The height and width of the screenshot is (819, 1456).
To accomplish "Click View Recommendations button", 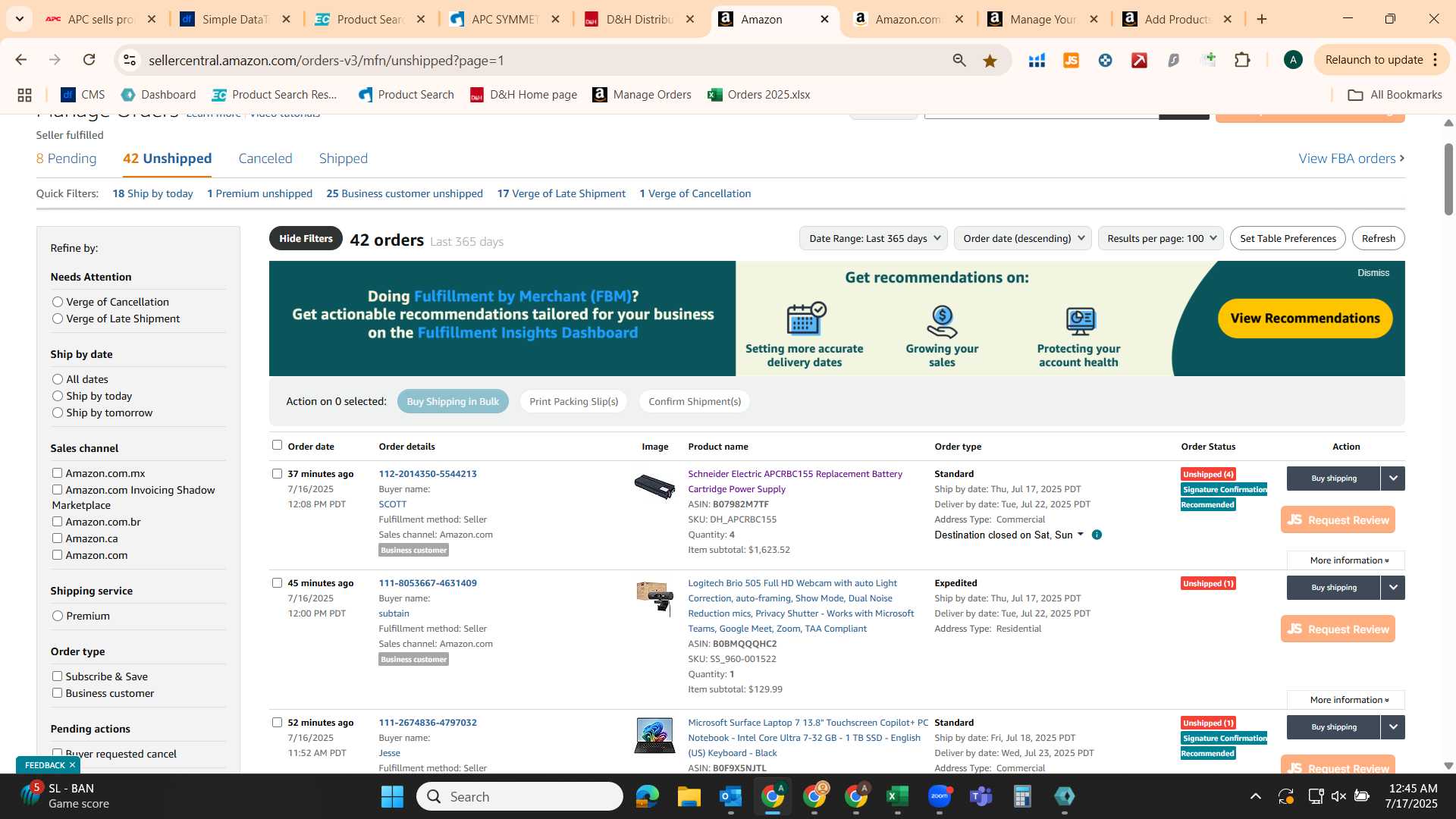I will pos(1305,318).
